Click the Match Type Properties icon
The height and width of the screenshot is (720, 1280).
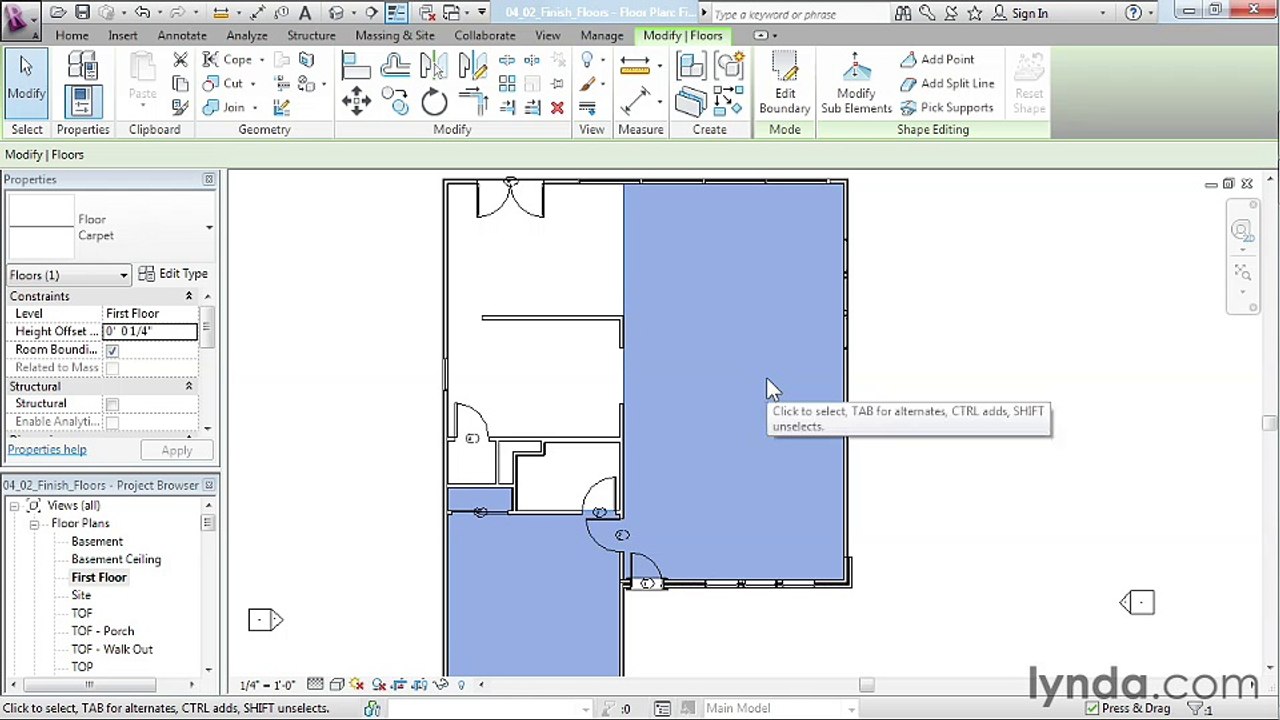pos(180,106)
